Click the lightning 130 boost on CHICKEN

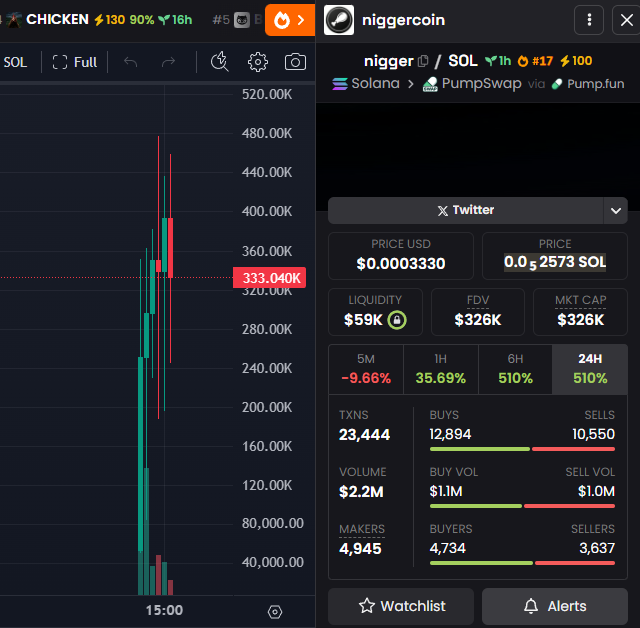(109, 20)
